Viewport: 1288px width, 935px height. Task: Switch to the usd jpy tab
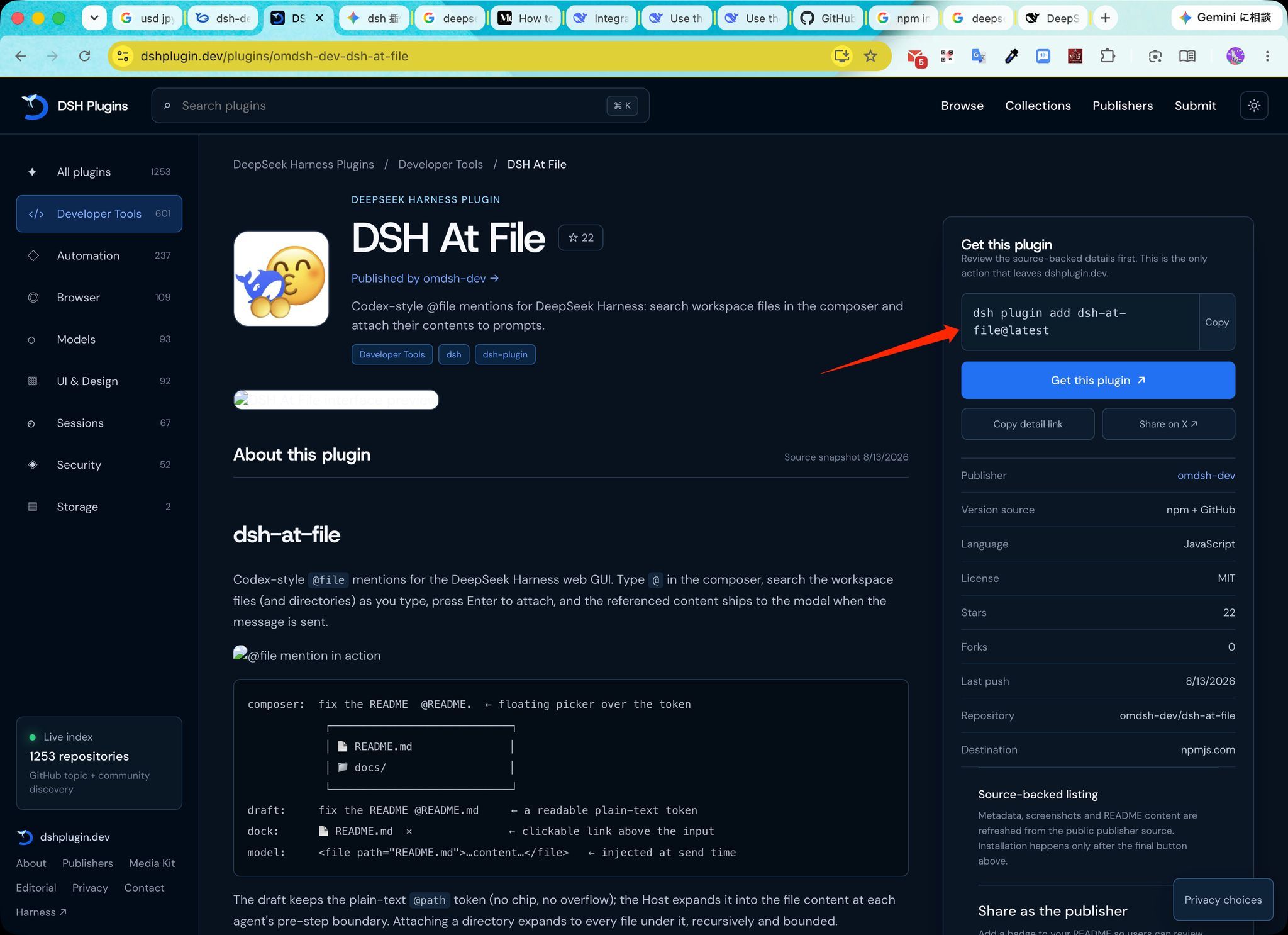tap(148, 18)
